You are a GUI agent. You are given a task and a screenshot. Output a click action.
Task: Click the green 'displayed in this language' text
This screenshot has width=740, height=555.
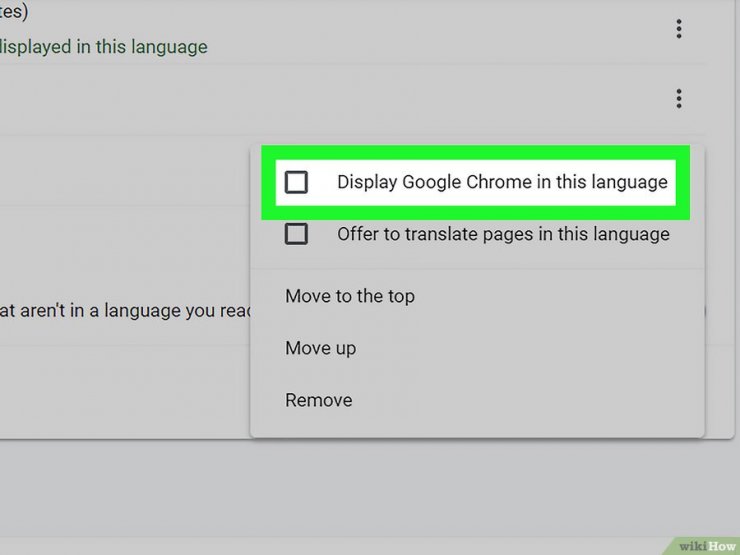[103, 47]
